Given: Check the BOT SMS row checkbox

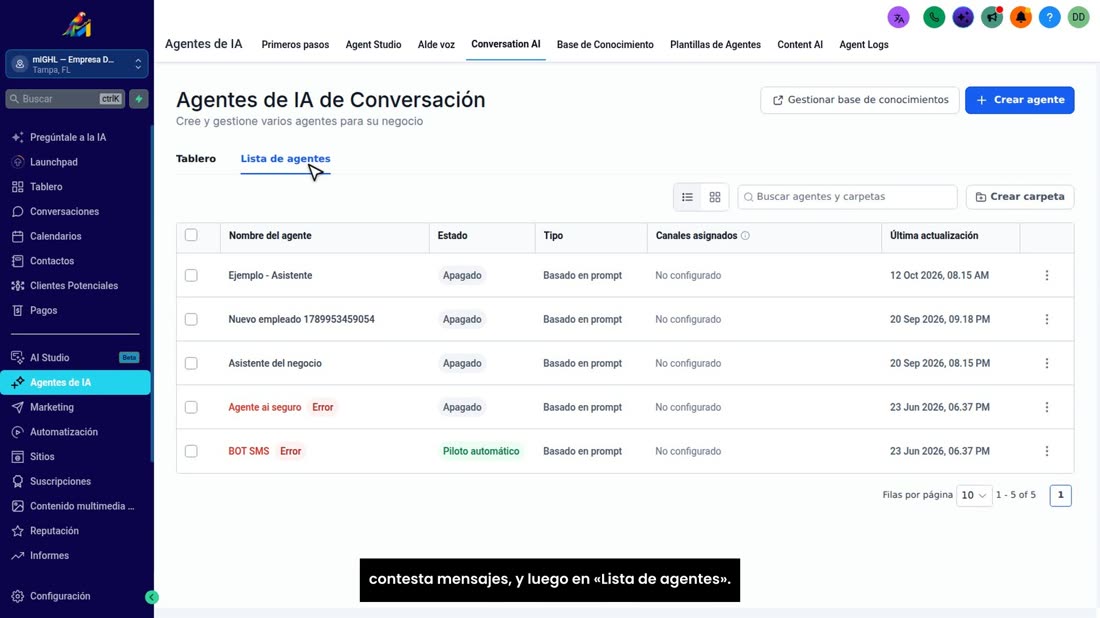Looking at the screenshot, I should (191, 451).
